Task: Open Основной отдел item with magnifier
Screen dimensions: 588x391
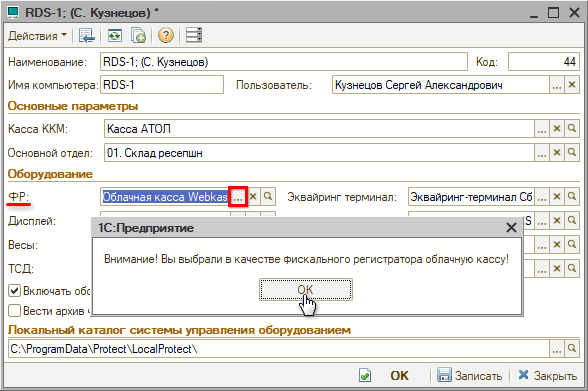Action: point(572,153)
